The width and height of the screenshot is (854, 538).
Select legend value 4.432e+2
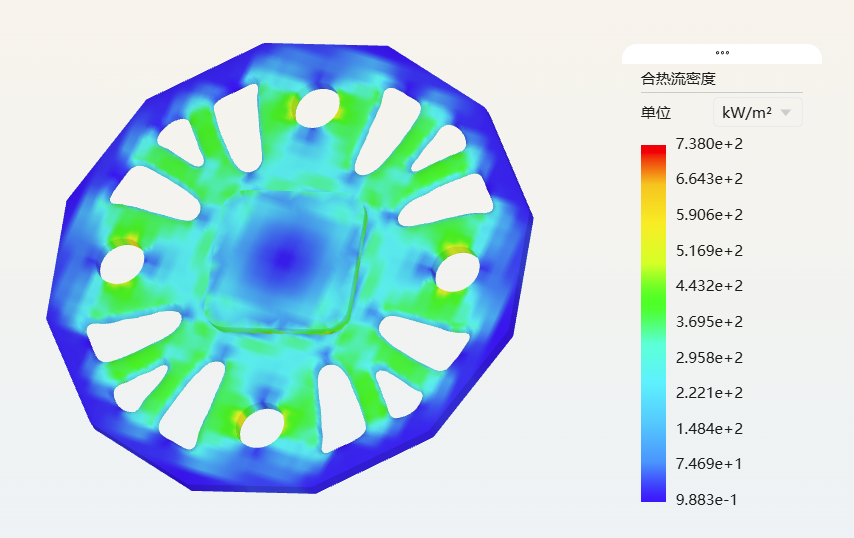pyautogui.click(x=709, y=285)
